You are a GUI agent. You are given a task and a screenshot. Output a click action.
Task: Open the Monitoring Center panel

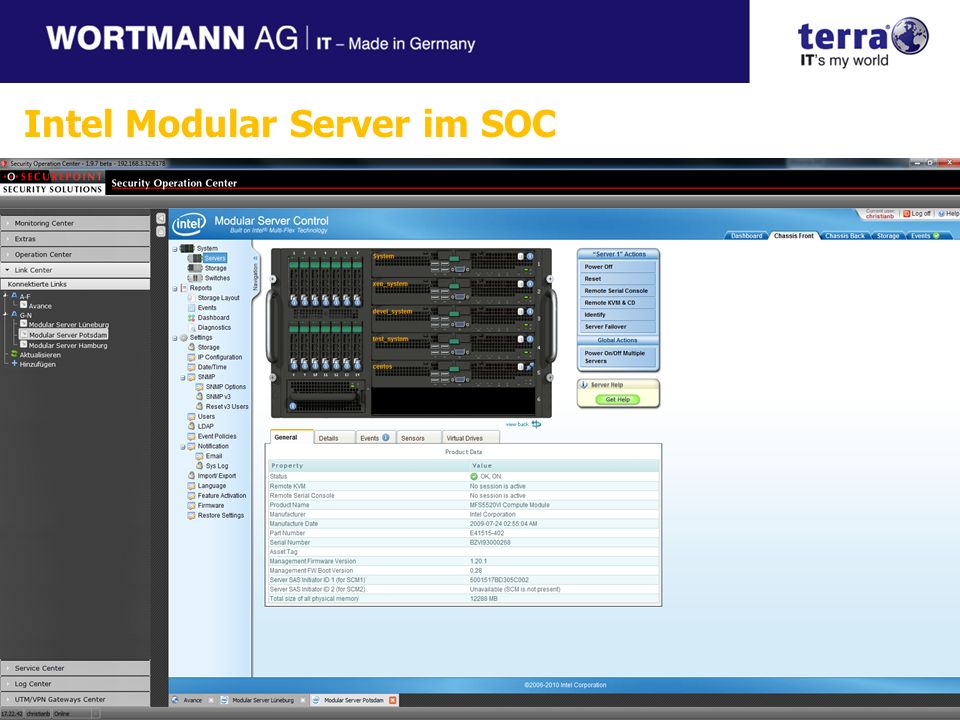(75, 223)
